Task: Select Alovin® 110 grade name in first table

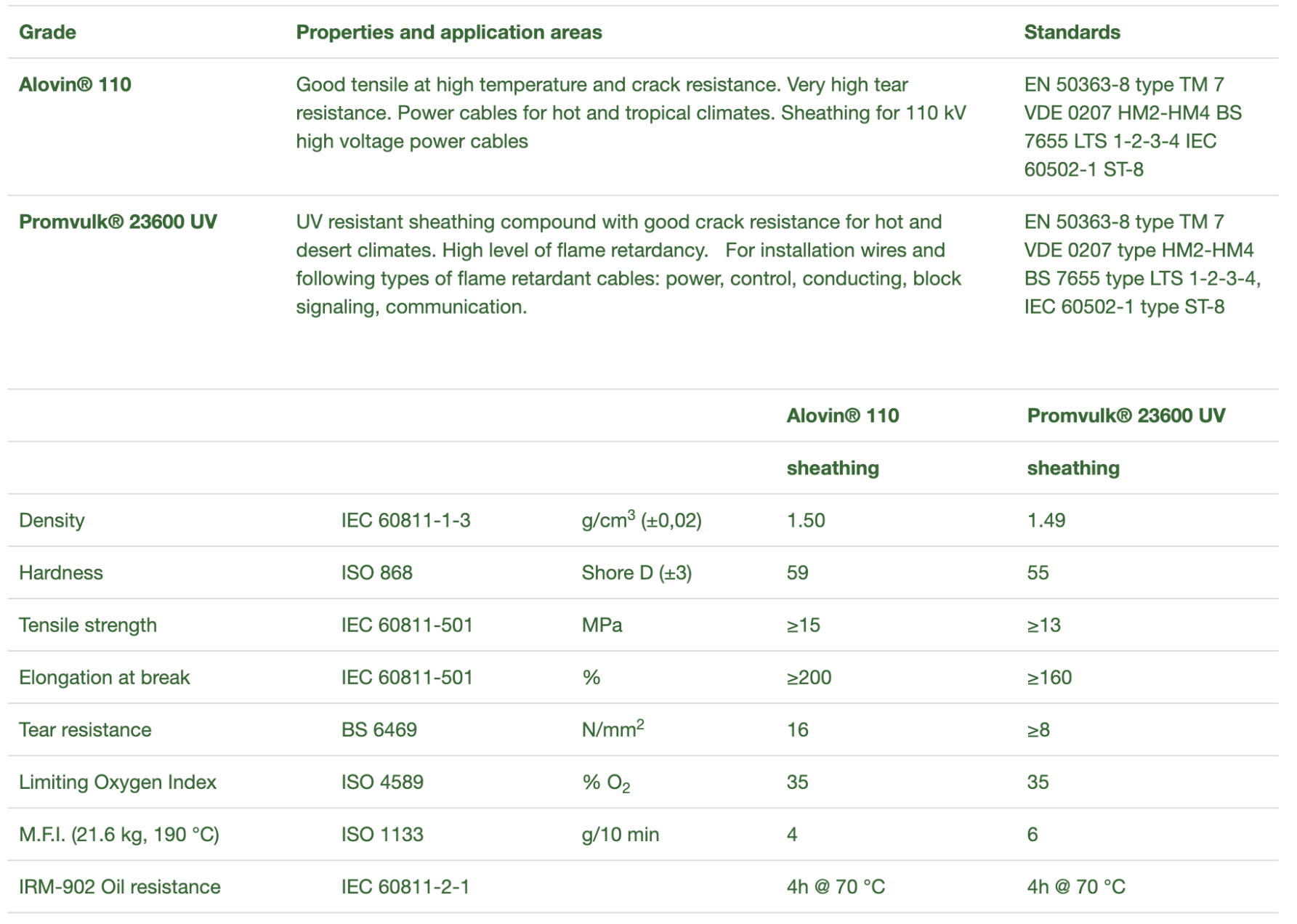Action: coord(75,85)
